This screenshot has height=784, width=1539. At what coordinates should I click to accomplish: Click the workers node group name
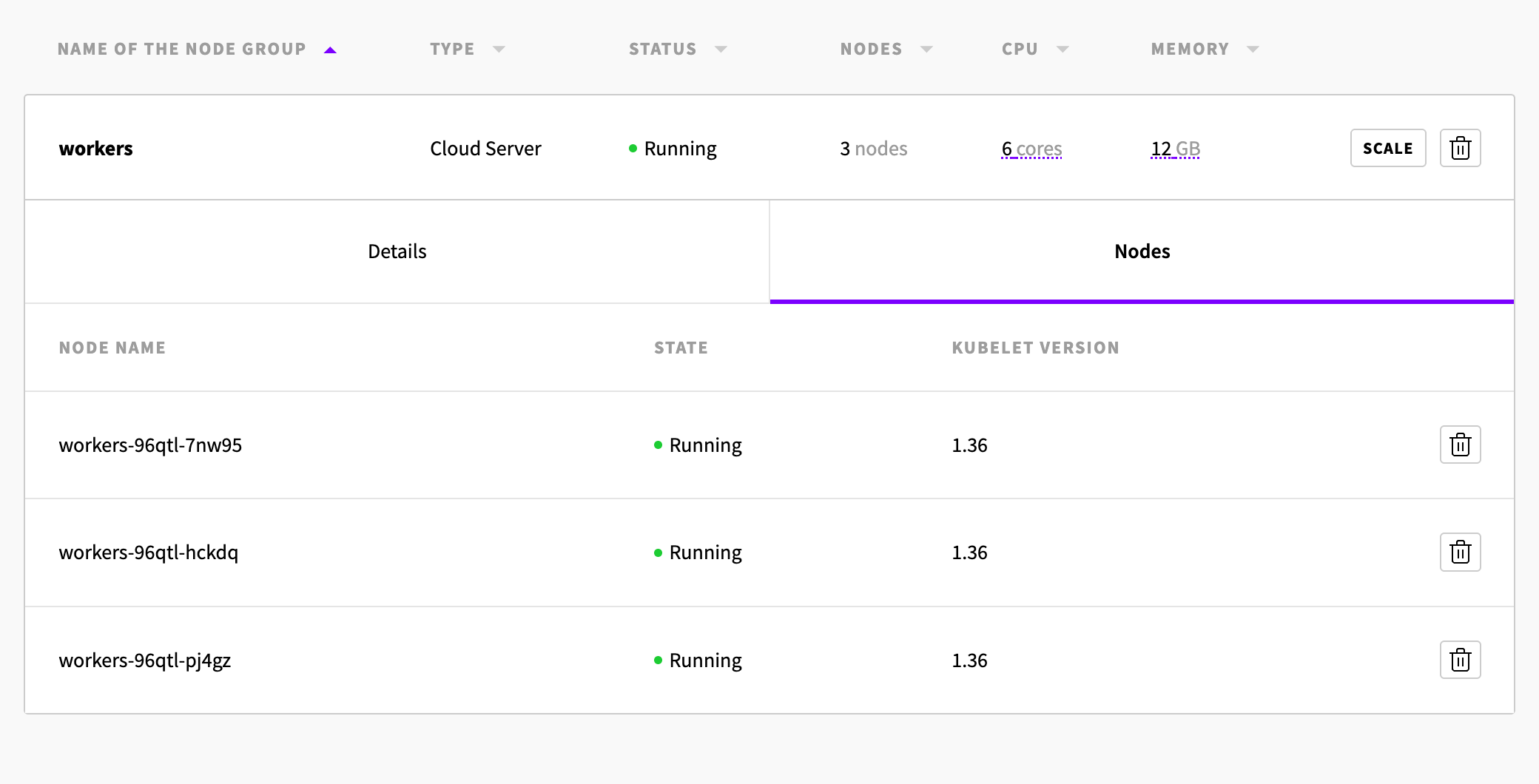point(96,149)
